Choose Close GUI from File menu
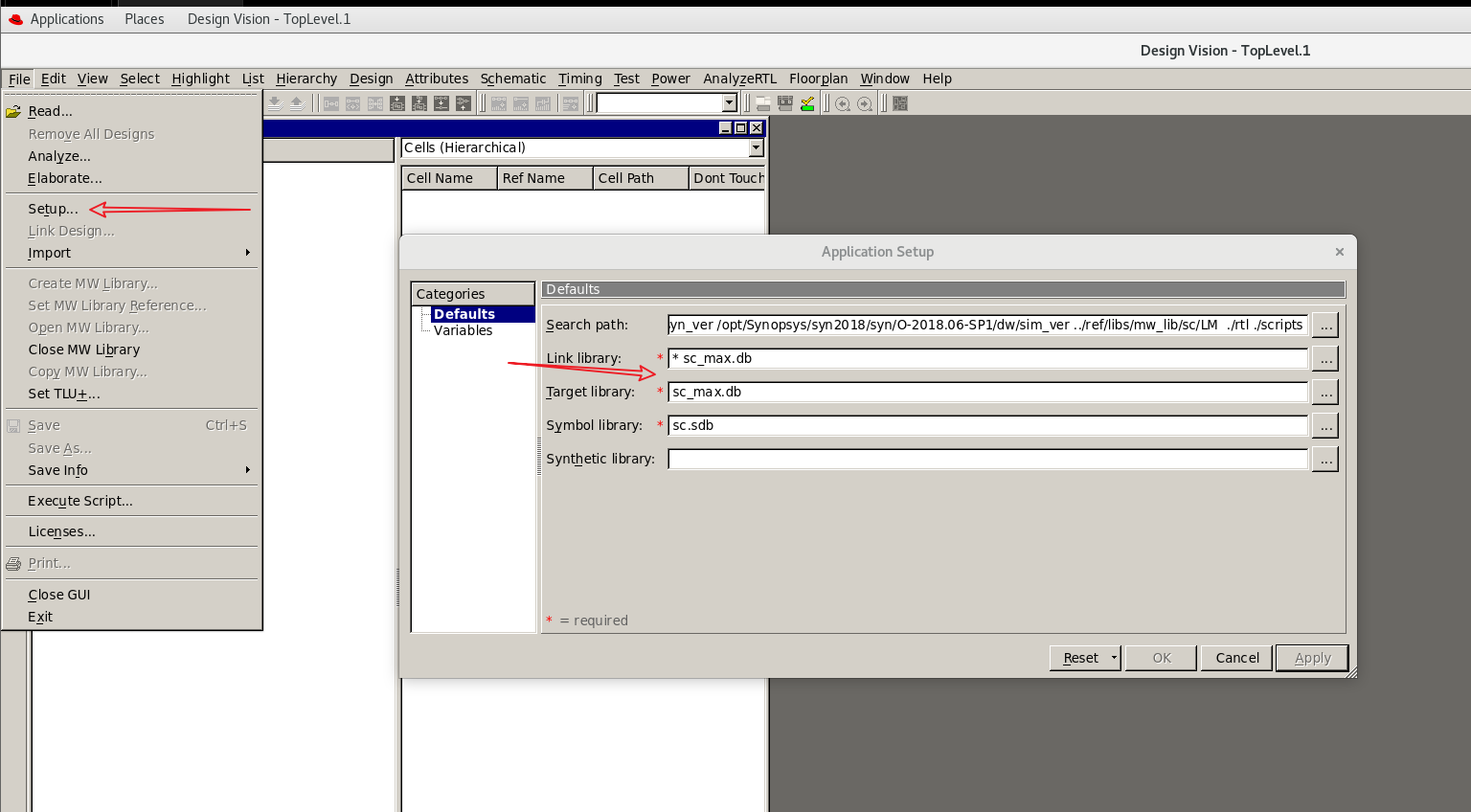The width and height of the screenshot is (1471, 812). coord(59,595)
